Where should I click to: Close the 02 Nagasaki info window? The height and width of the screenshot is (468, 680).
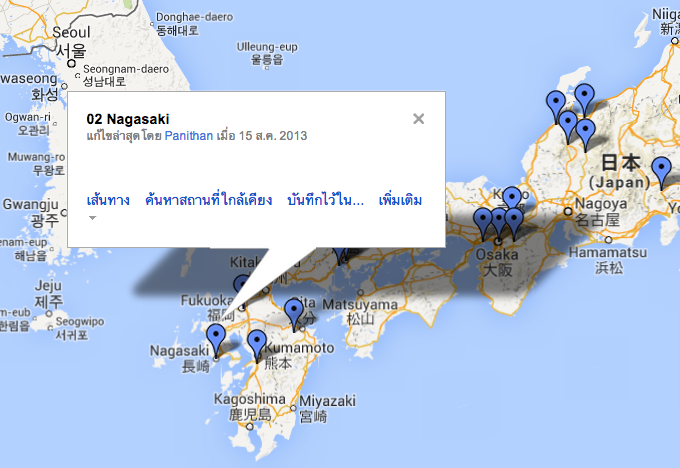418,118
